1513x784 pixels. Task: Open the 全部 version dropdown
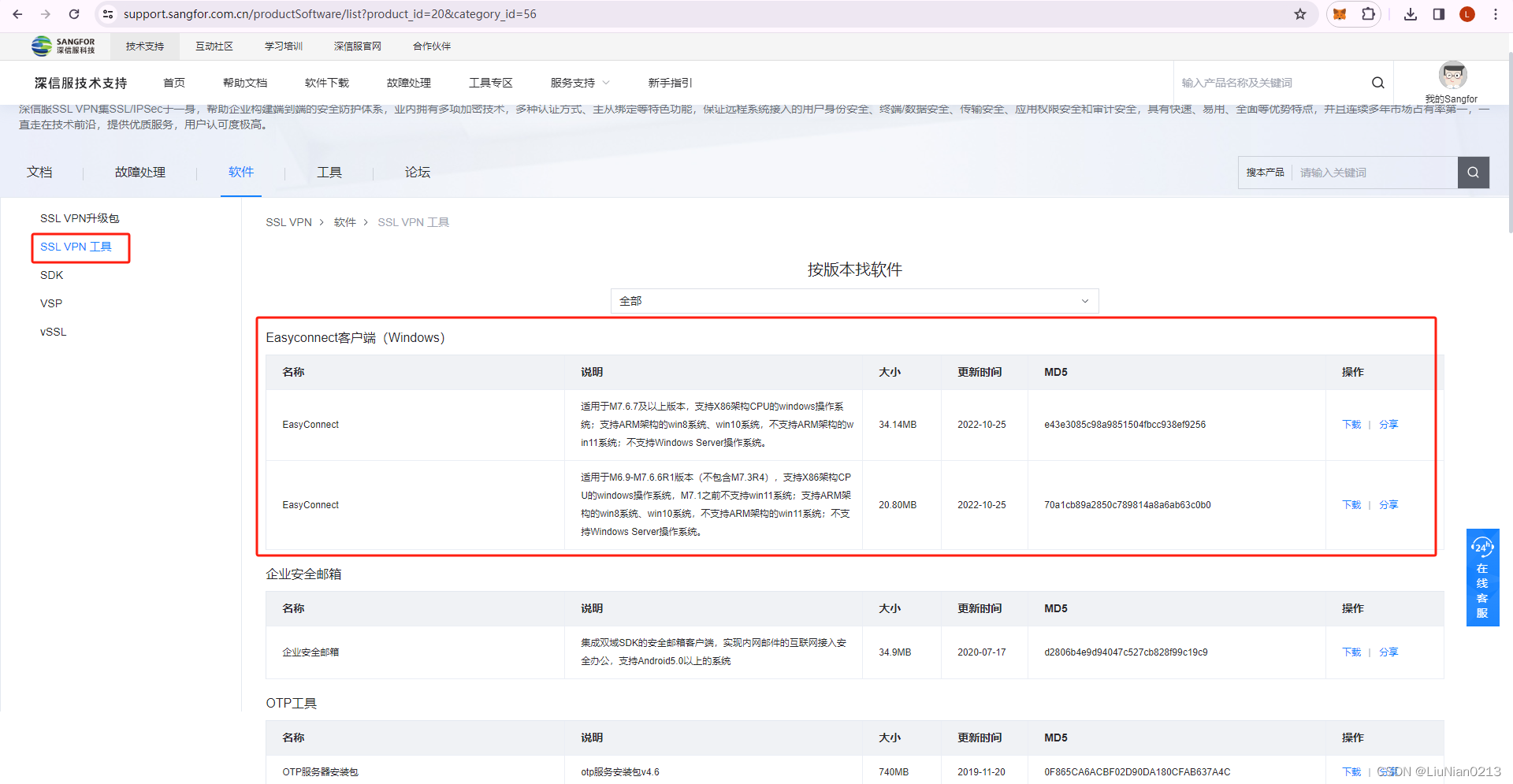click(x=854, y=301)
